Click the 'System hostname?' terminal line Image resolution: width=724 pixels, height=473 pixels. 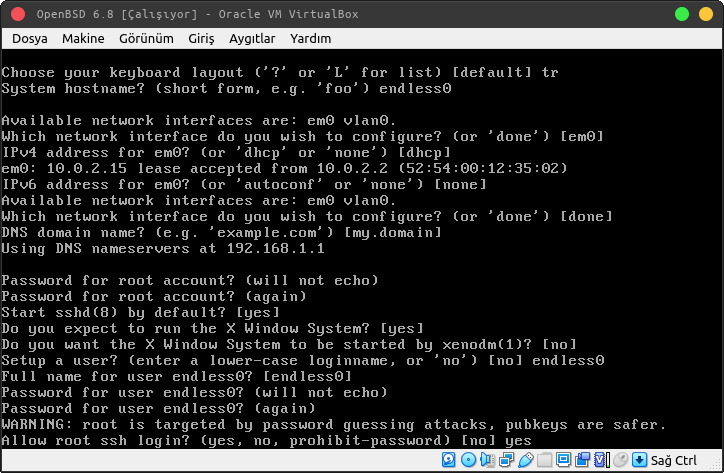coord(226,88)
